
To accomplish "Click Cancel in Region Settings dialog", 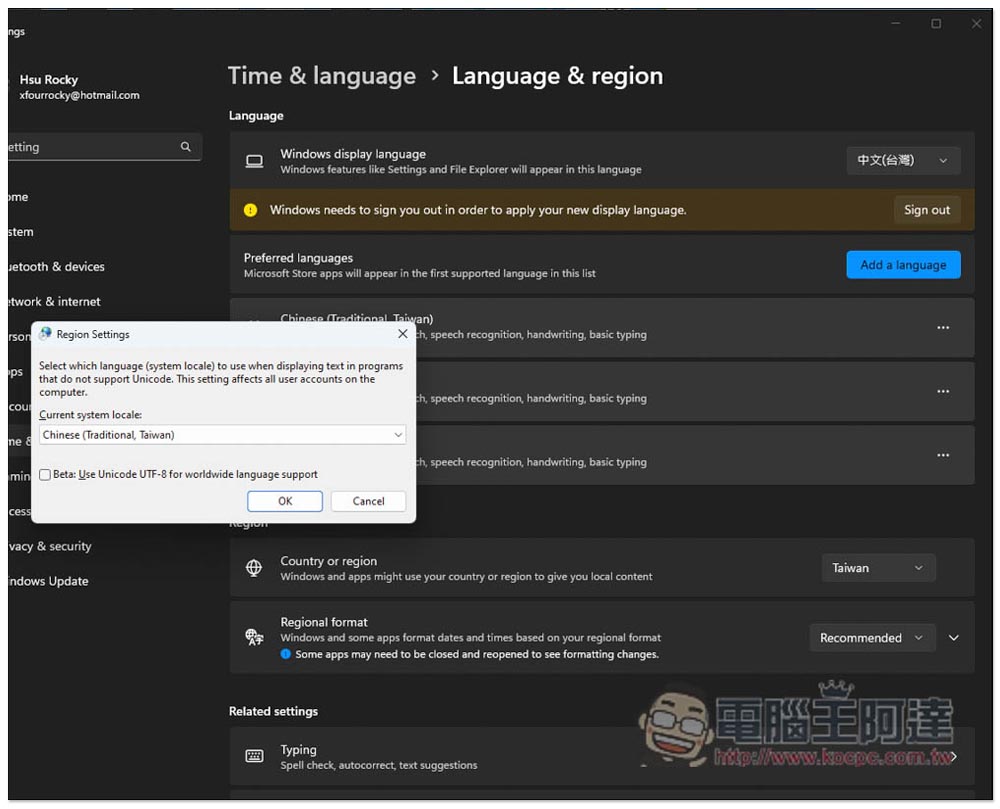I will click(368, 501).
